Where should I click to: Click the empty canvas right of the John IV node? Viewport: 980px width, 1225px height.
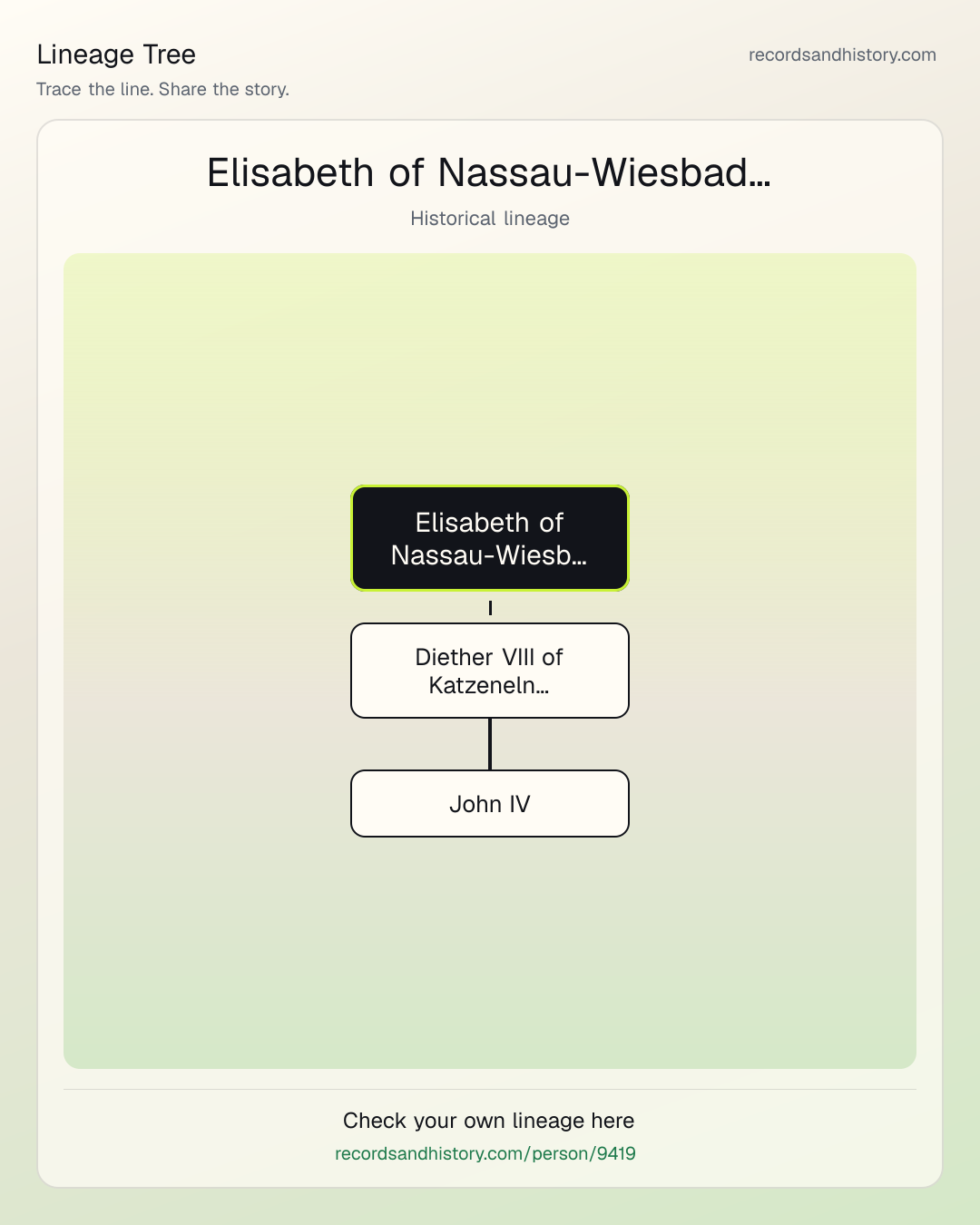click(772, 804)
